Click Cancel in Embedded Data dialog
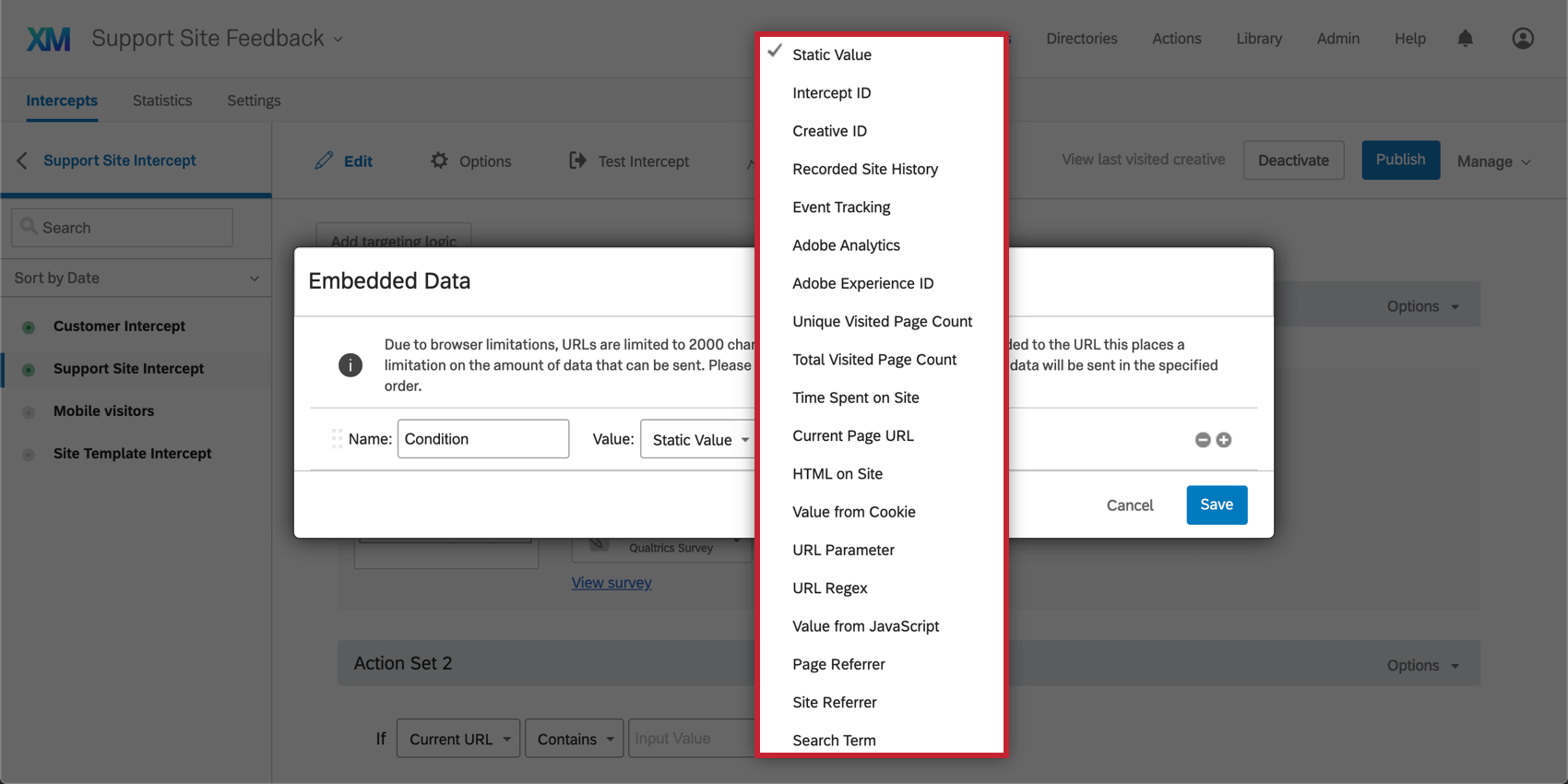The width and height of the screenshot is (1568, 784). (x=1130, y=505)
